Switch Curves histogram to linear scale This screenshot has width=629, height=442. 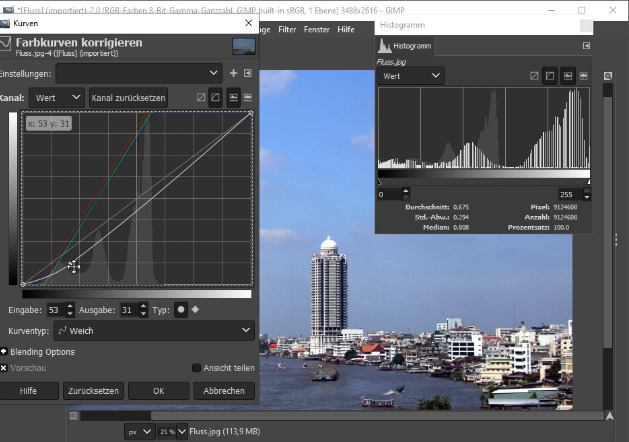[233, 97]
